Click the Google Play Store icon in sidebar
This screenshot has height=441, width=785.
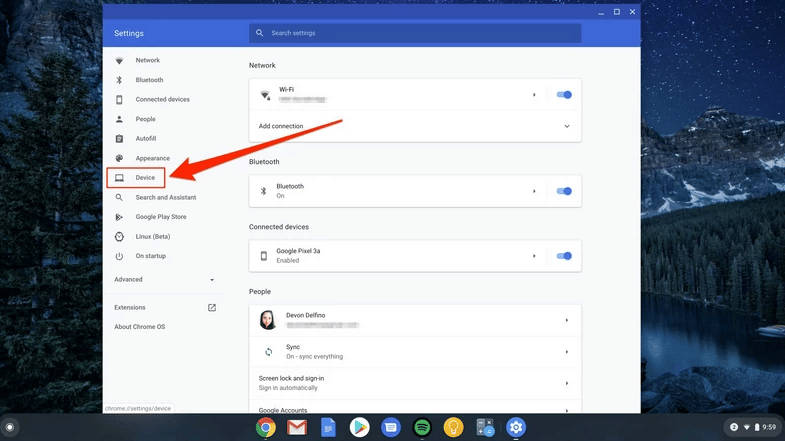click(x=119, y=217)
